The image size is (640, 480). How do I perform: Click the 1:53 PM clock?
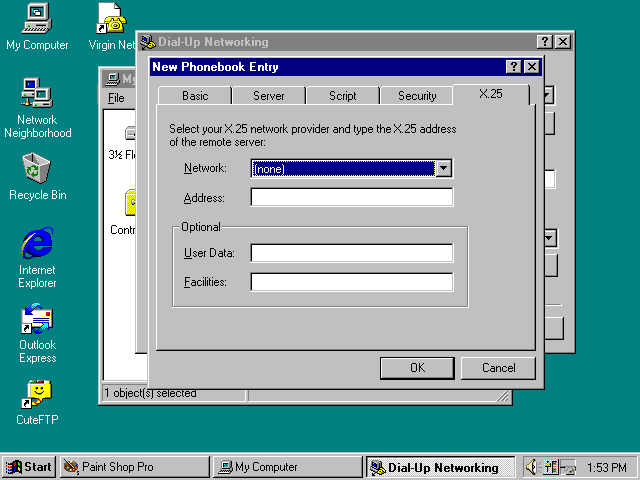(607, 467)
